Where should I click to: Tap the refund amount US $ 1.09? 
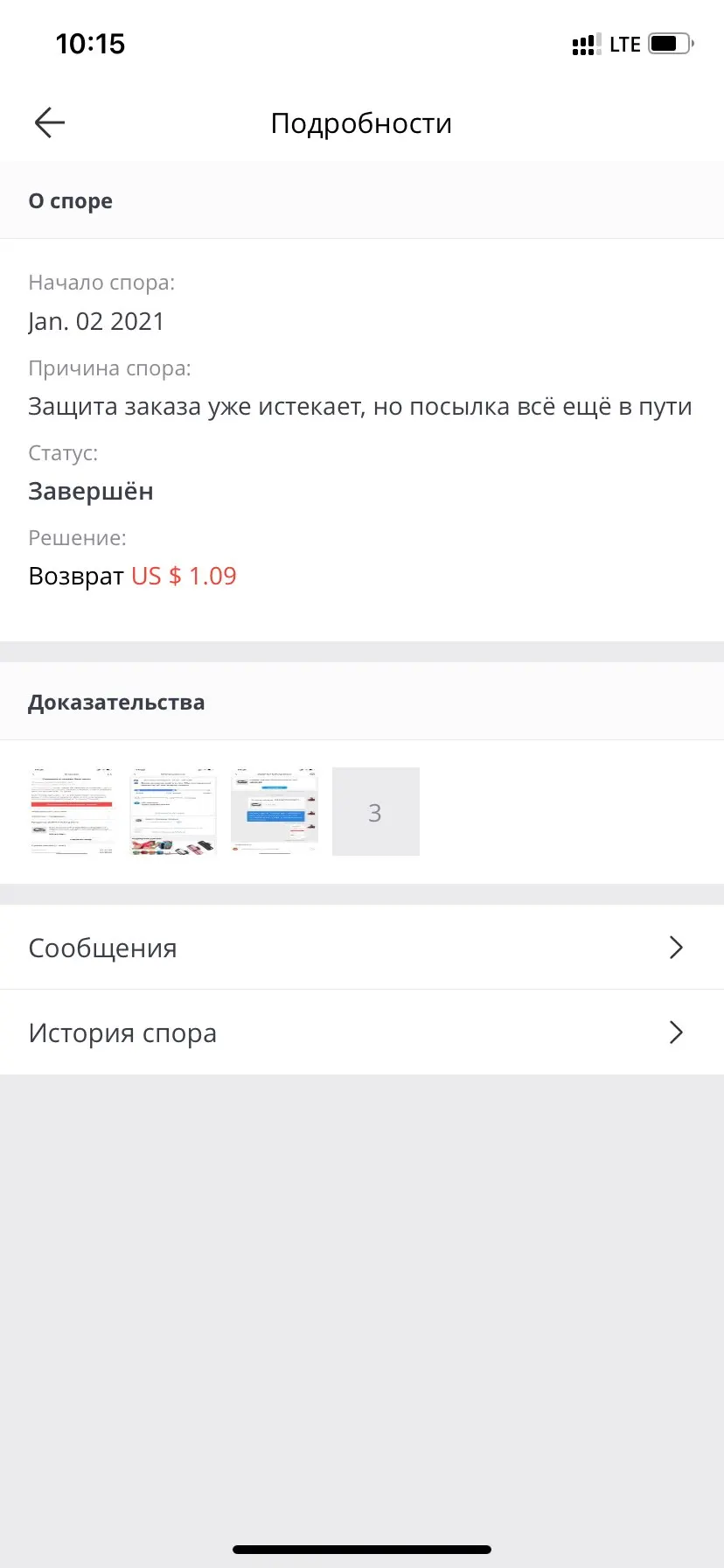click(184, 576)
